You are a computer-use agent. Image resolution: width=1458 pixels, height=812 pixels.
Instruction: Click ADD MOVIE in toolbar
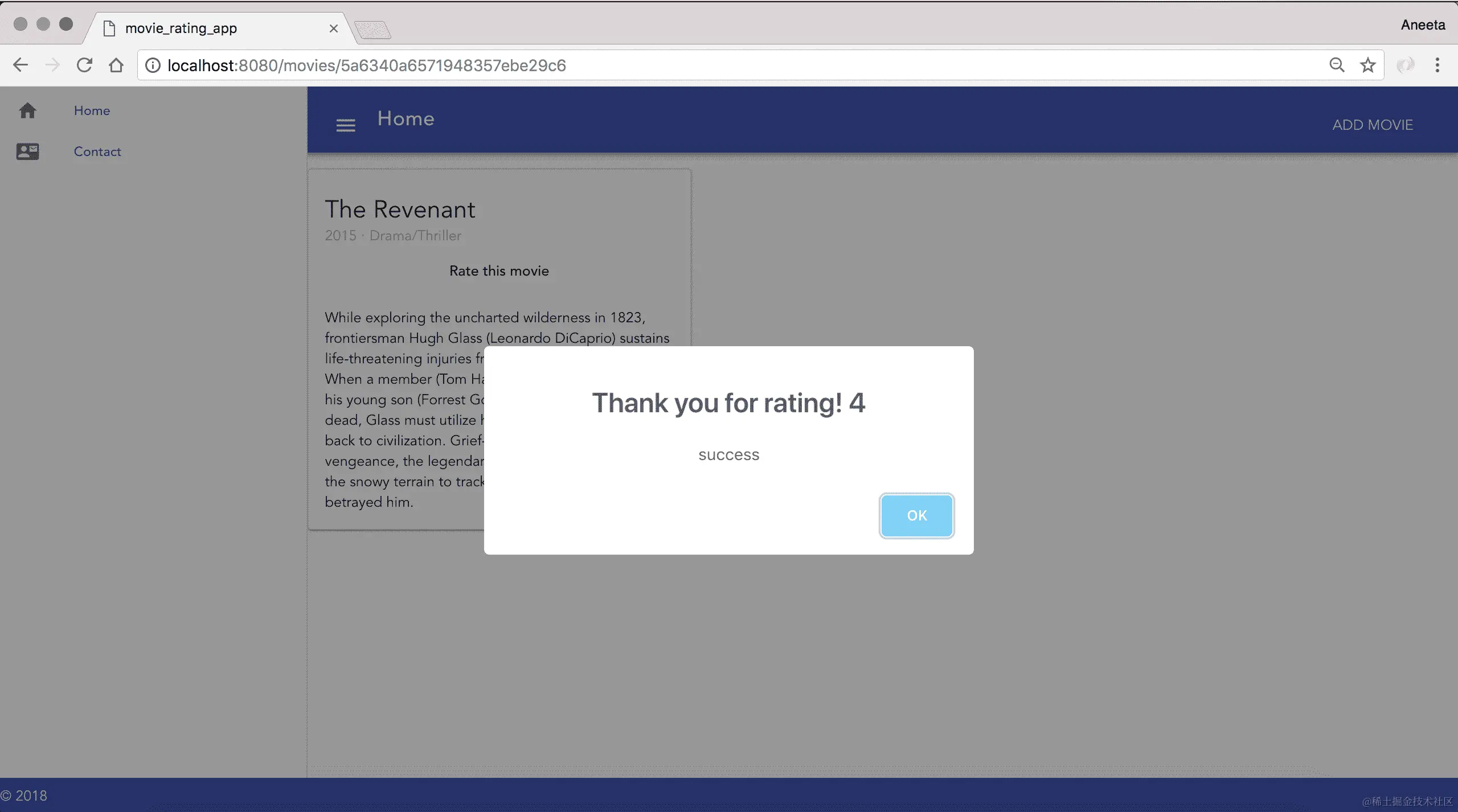[x=1372, y=125]
